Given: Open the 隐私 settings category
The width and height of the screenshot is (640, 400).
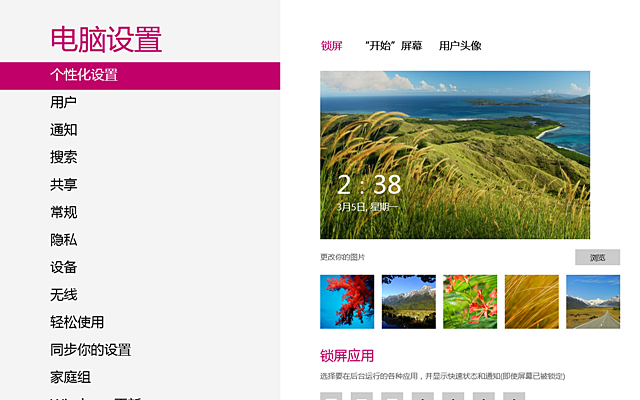Looking at the screenshot, I should pyautogui.click(x=63, y=240).
